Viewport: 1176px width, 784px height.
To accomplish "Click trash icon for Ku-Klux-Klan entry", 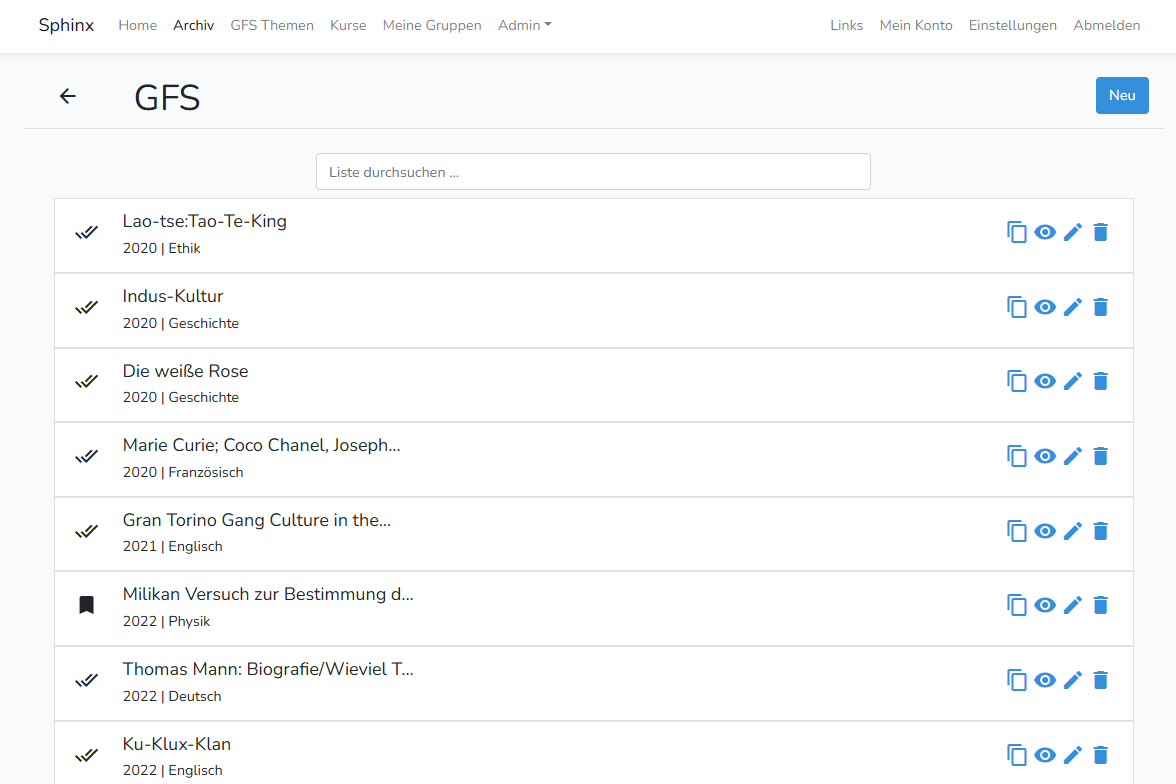I will pyautogui.click(x=1101, y=755).
